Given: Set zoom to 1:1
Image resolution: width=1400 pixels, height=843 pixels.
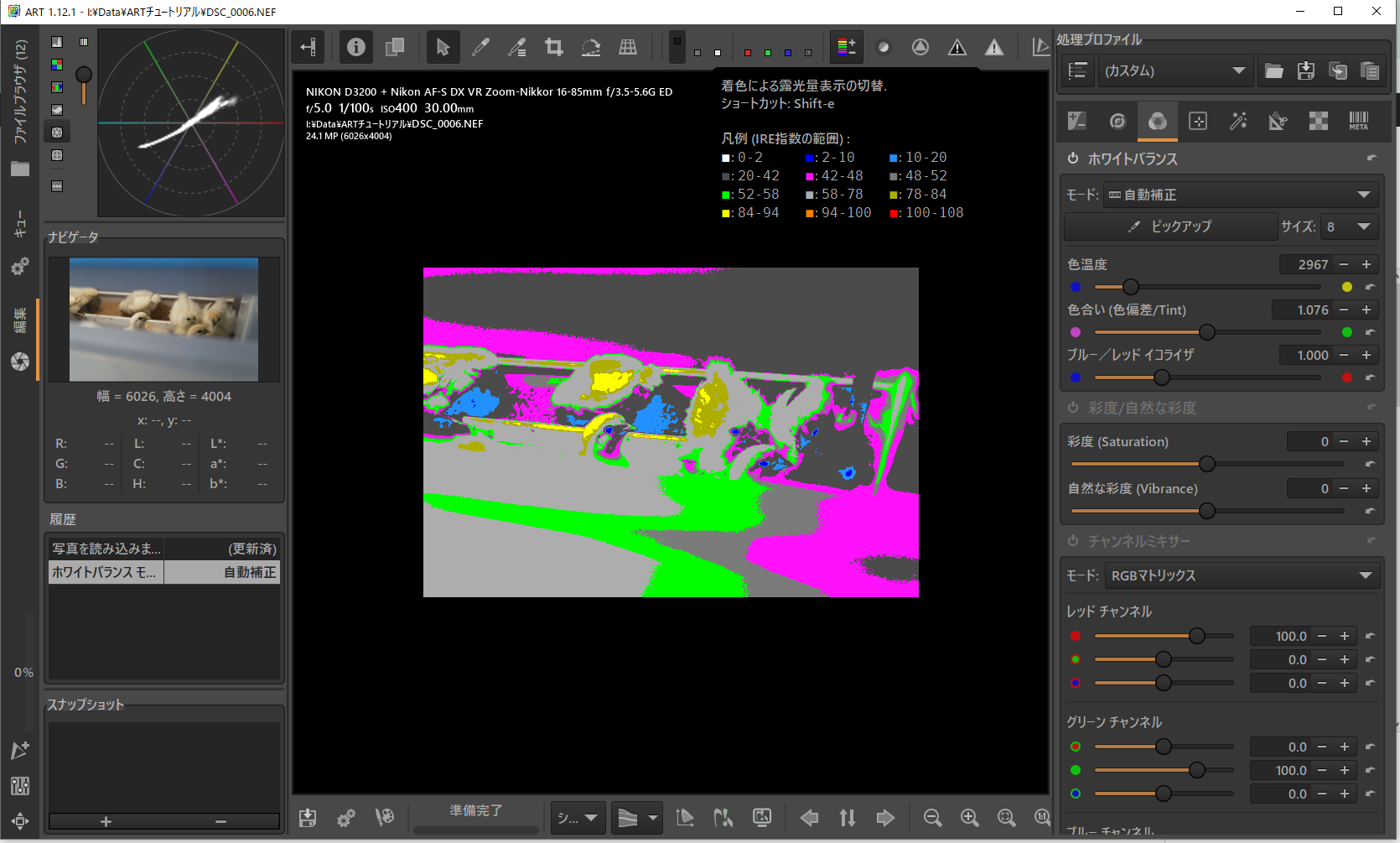Looking at the screenshot, I should [x=1041, y=817].
